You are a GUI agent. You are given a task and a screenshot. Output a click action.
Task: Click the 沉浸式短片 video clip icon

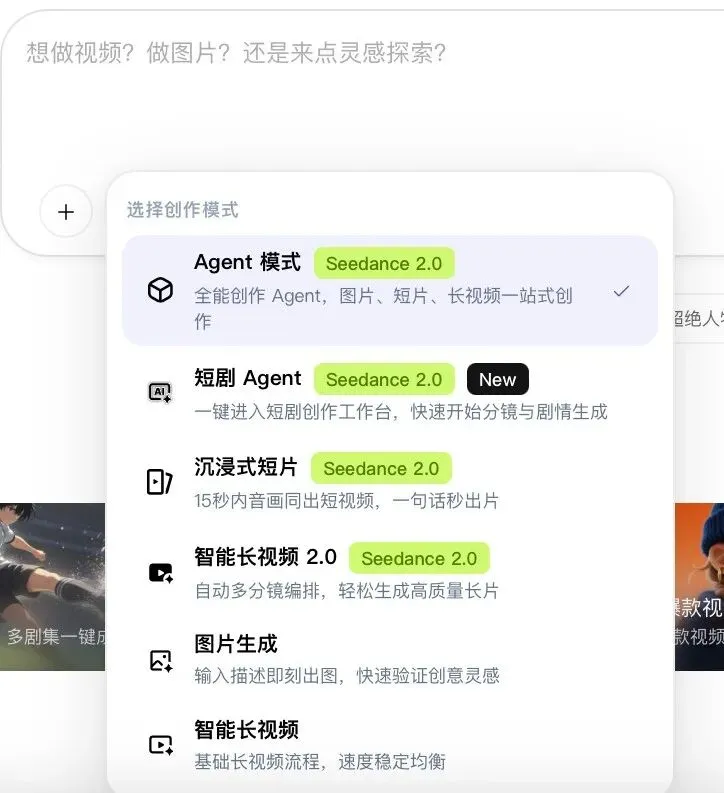160,481
